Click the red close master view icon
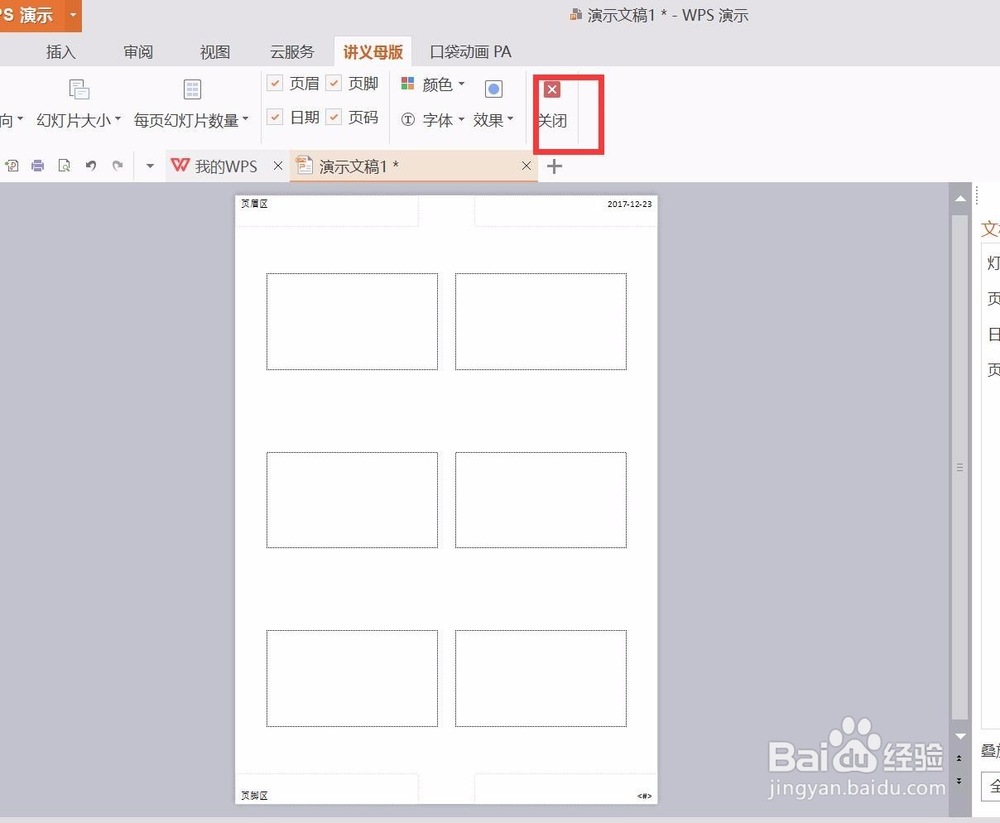Viewport: 1000px width, 823px height. click(552, 89)
